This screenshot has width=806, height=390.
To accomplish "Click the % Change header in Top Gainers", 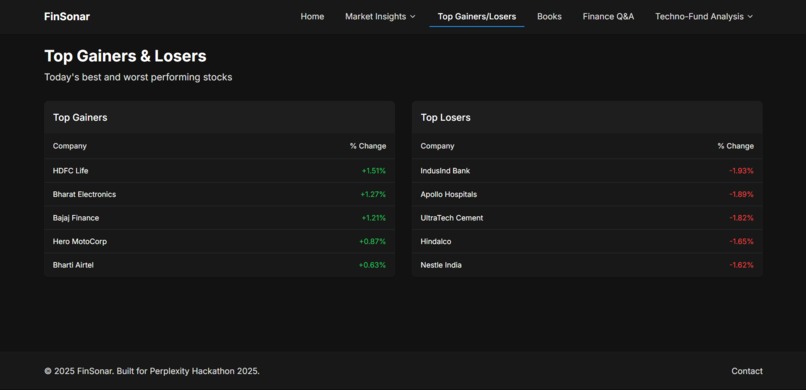I will pyautogui.click(x=368, y=146).
